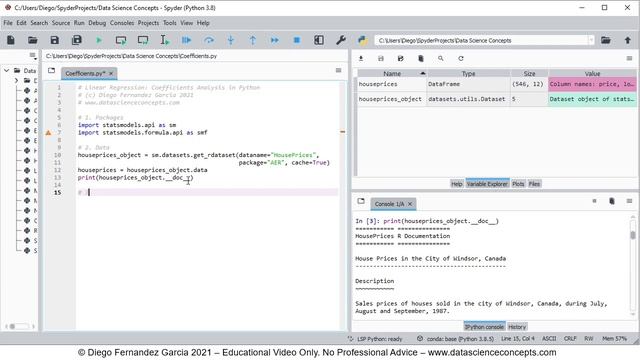
Task: Switch to the History tab
Action: click(x=517, y=327)
